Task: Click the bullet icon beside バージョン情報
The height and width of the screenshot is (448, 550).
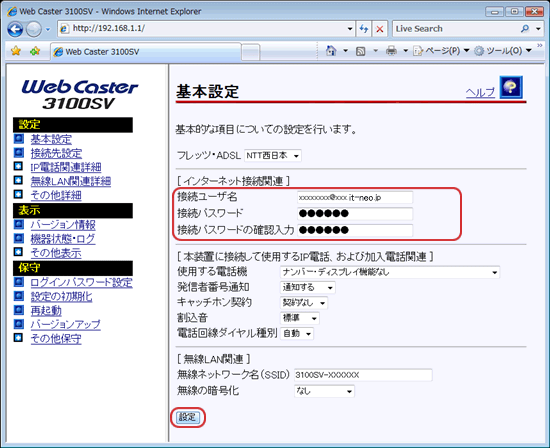Action: (19, 224)
